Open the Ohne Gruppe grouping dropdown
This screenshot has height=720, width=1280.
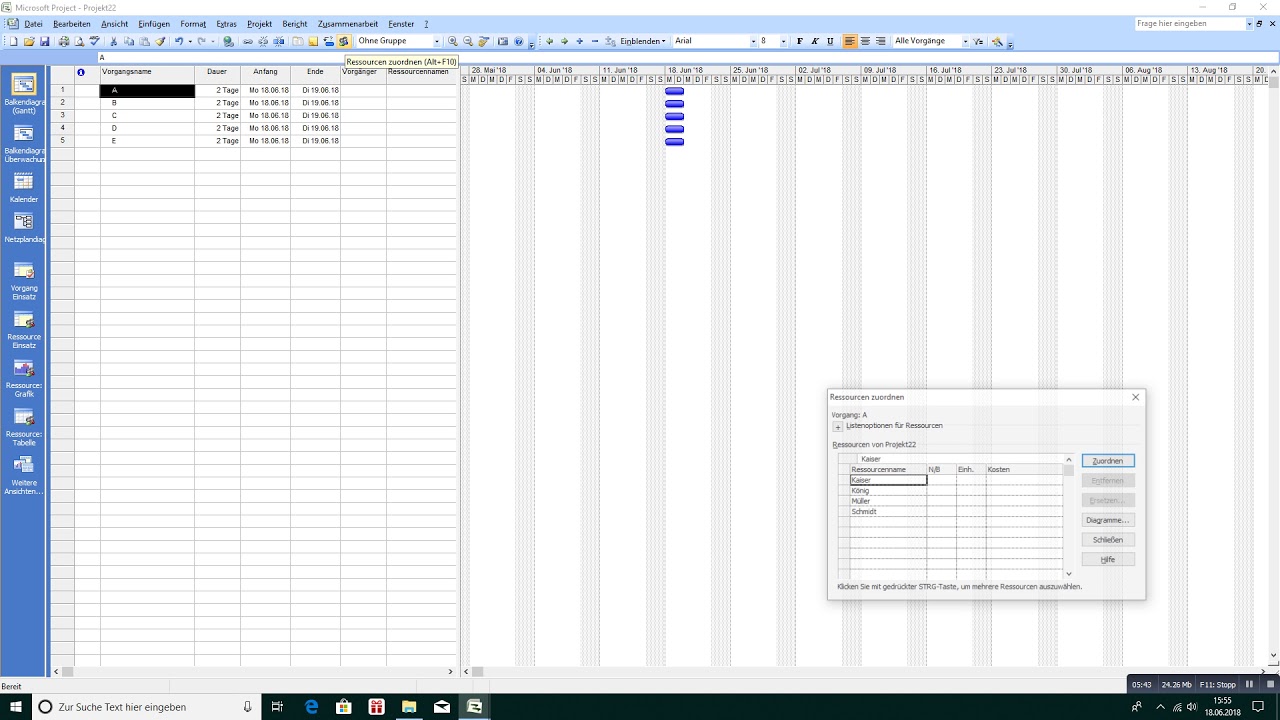coord(437,41)
